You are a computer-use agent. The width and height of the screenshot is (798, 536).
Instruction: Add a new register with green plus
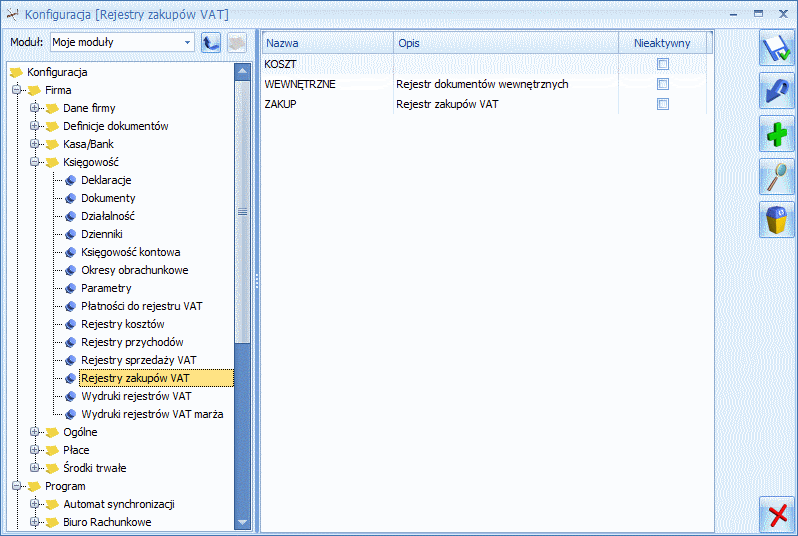point(777,134)
